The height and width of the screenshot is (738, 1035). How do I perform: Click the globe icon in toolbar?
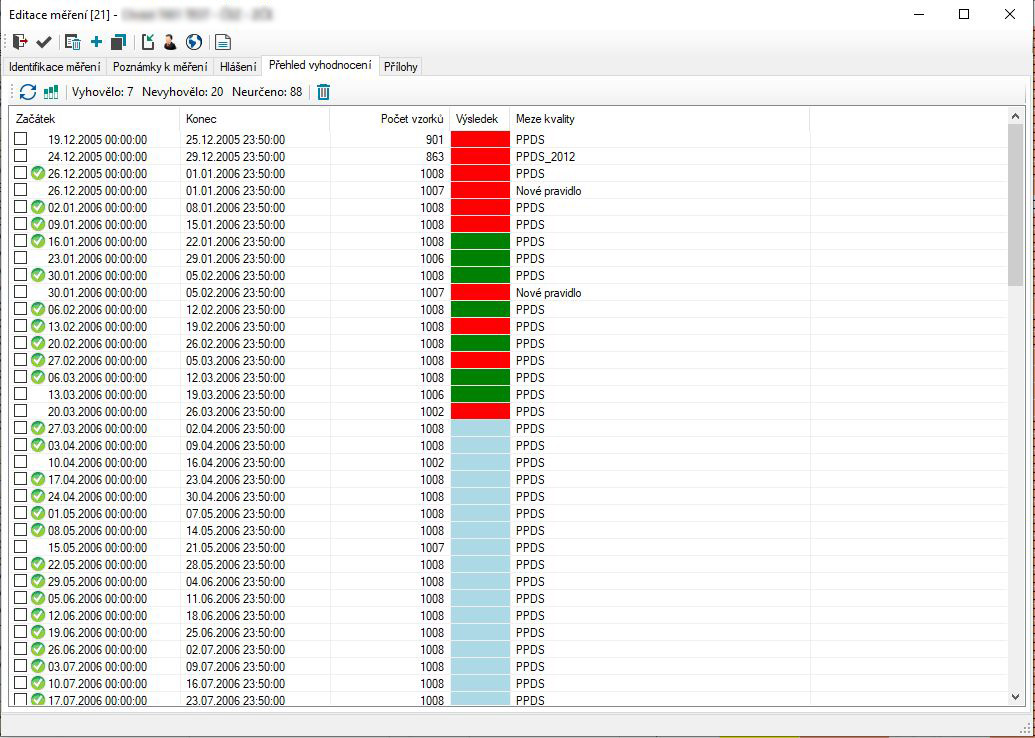194,42
